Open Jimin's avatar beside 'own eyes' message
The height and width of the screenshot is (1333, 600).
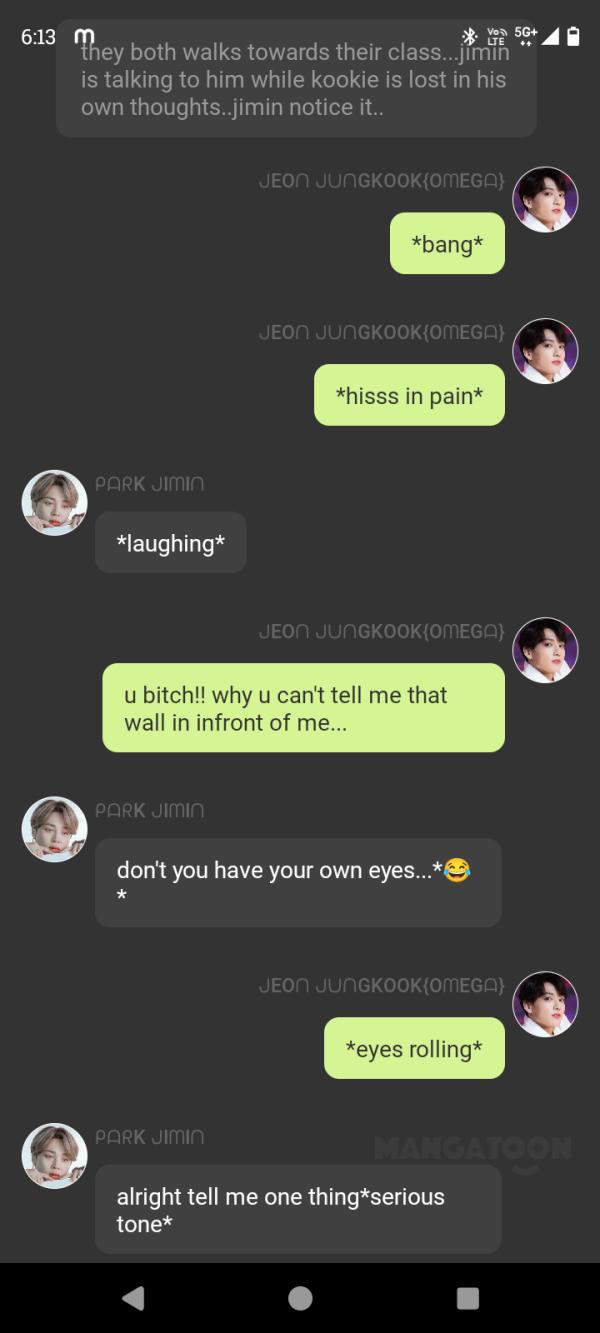point(55,829)
